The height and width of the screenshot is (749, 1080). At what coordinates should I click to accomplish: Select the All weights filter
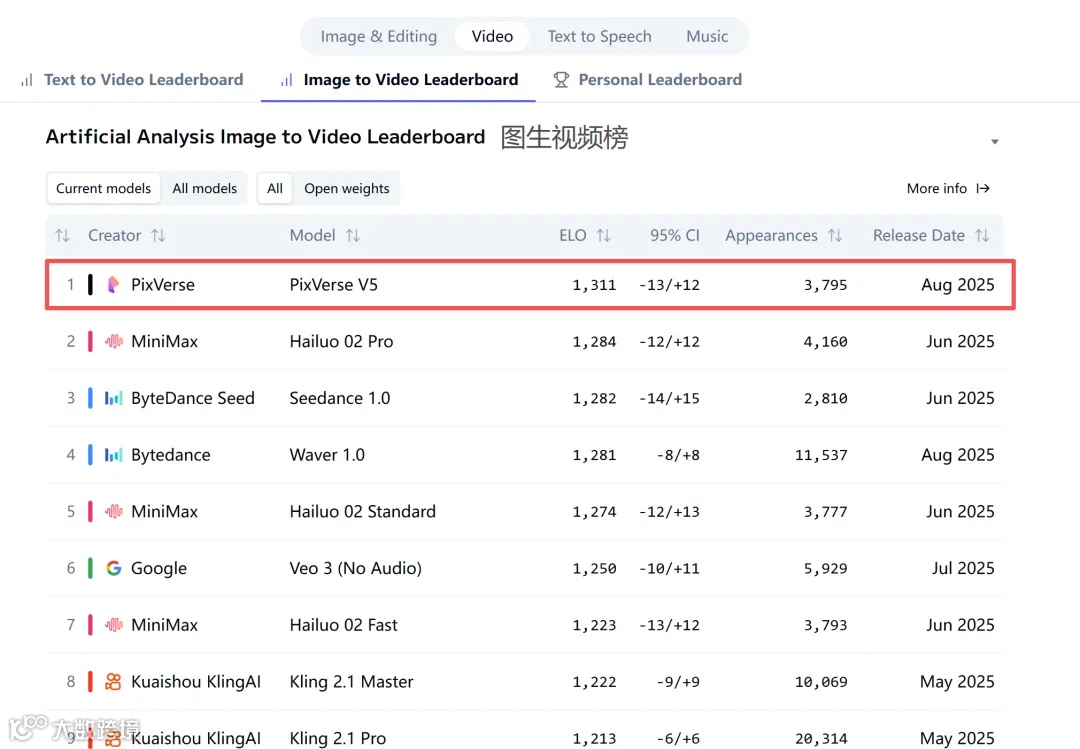[x=275, y=188]
